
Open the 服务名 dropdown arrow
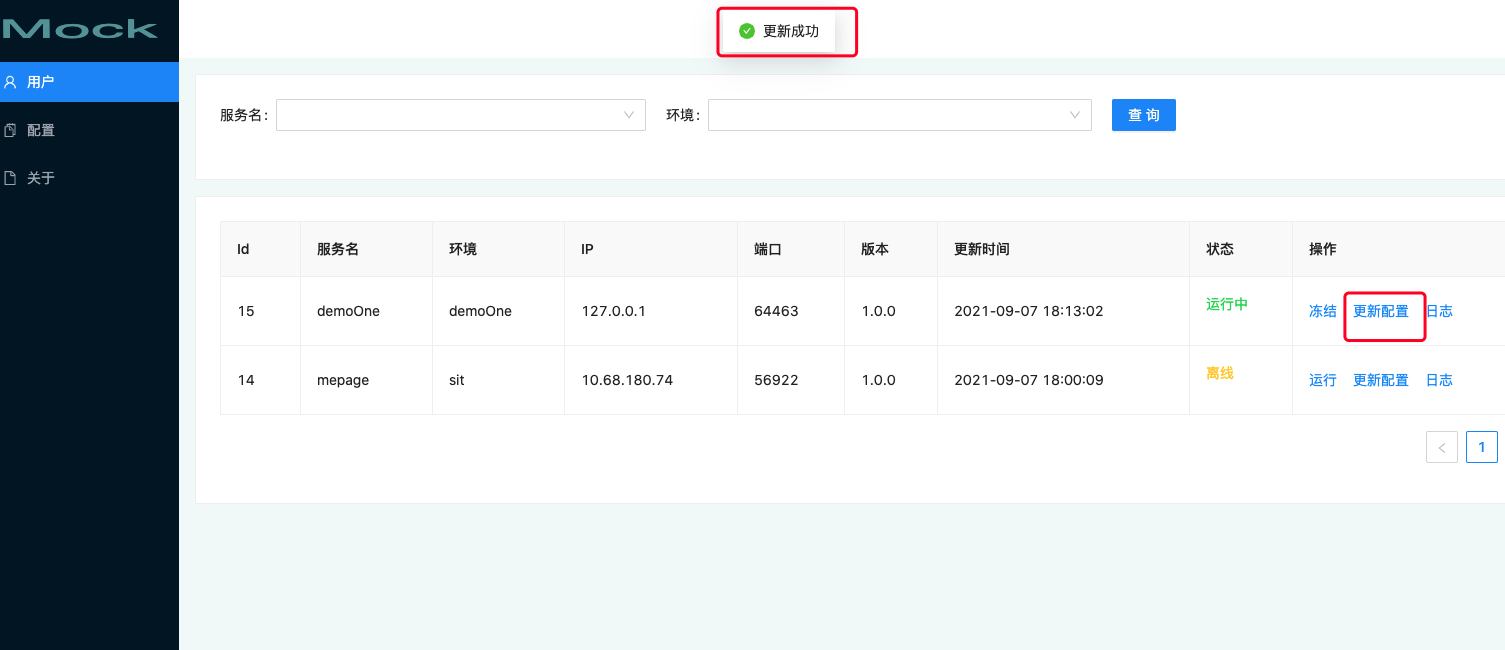pyautogui.click(x=629, y=115)
